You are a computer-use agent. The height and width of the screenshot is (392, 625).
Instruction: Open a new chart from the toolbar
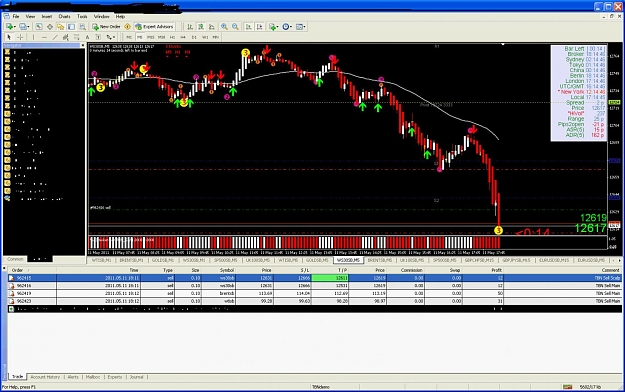coord(10,27)
